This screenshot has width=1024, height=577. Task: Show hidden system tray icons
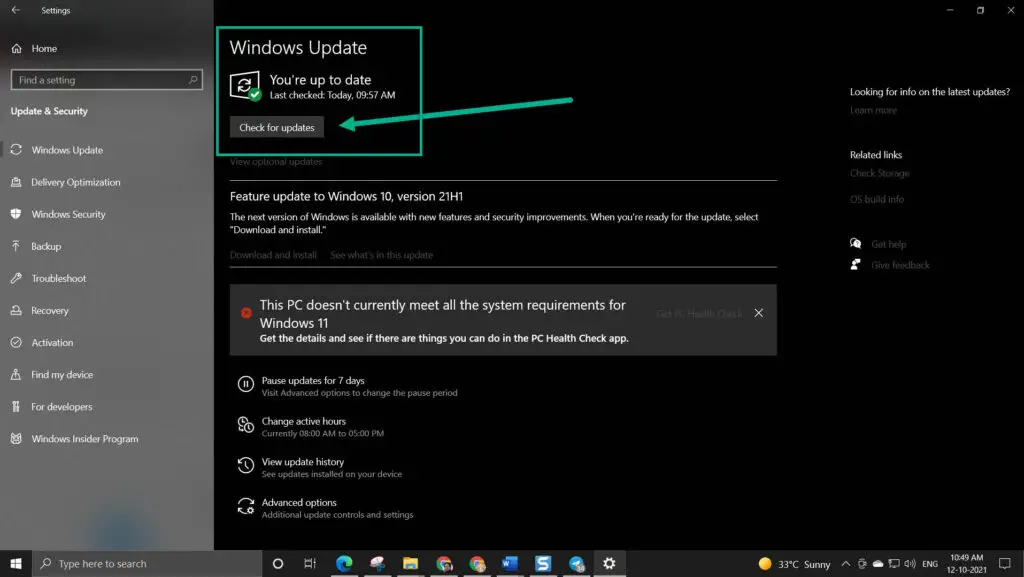(x=846, y=563)
